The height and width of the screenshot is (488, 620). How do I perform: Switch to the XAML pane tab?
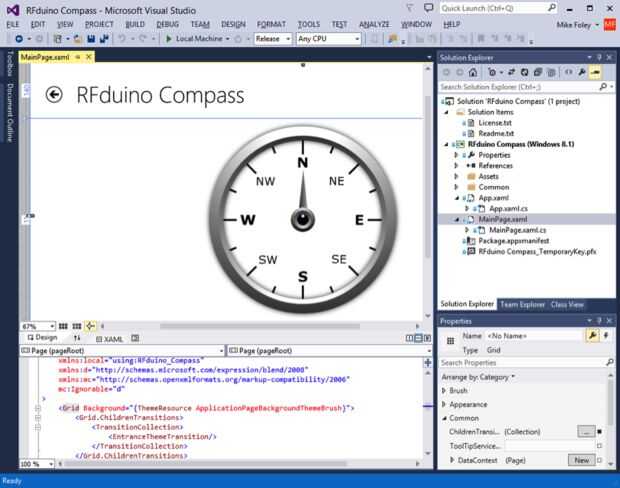110,339
